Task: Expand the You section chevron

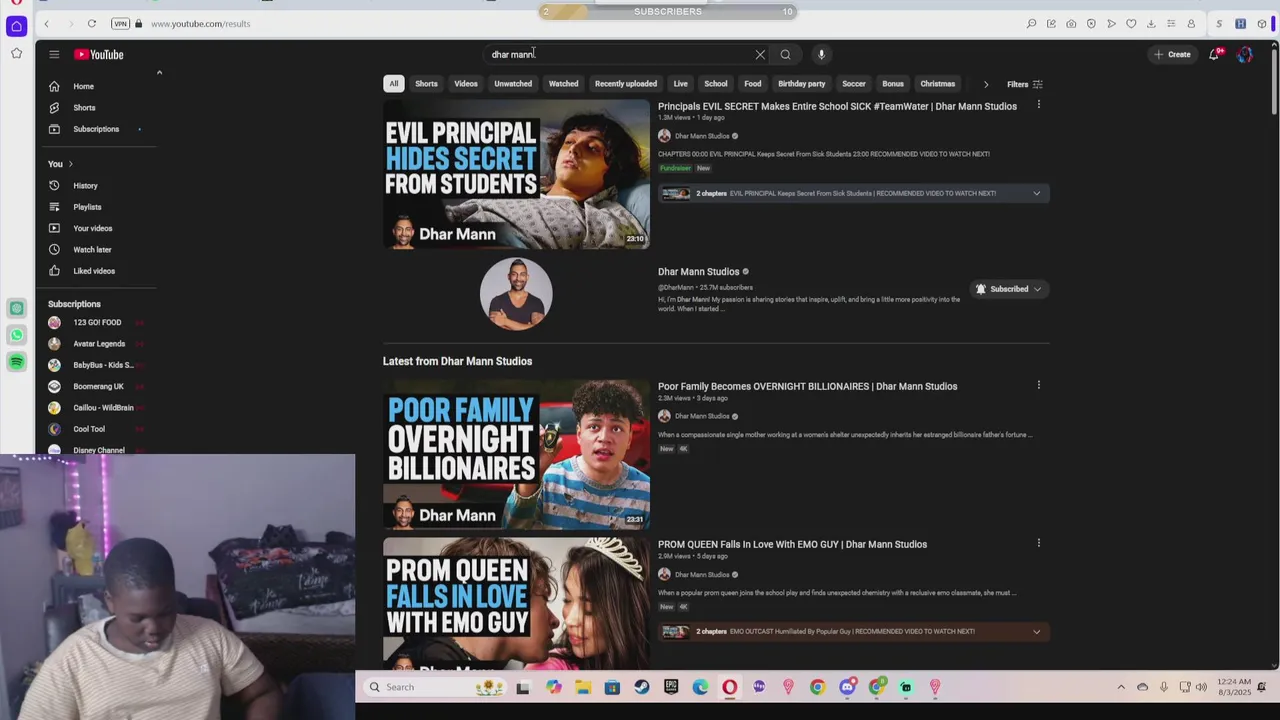Action: tap(70, 164)
